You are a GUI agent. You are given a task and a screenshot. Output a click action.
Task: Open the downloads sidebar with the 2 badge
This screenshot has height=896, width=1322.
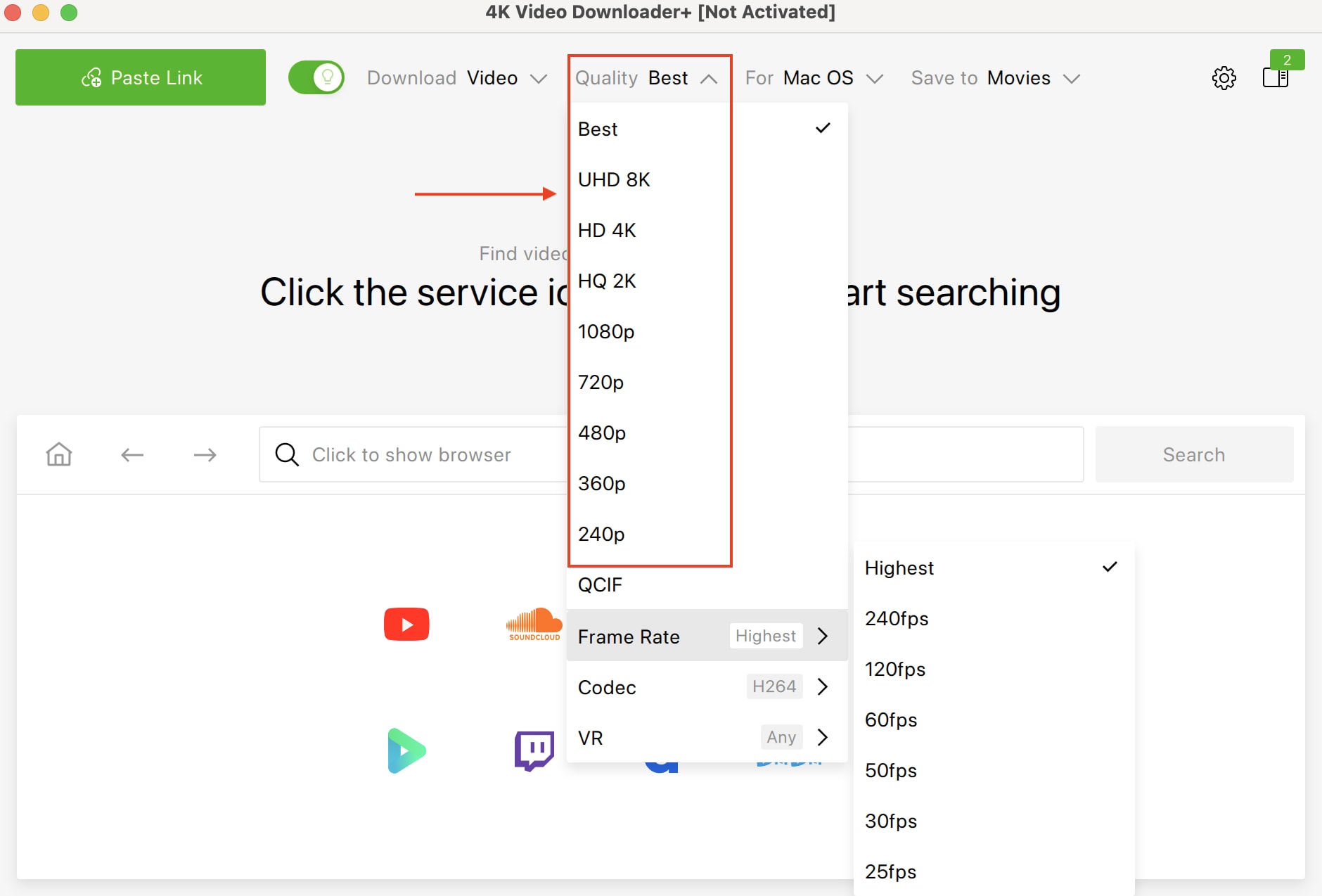click(x=1276, y=77)
